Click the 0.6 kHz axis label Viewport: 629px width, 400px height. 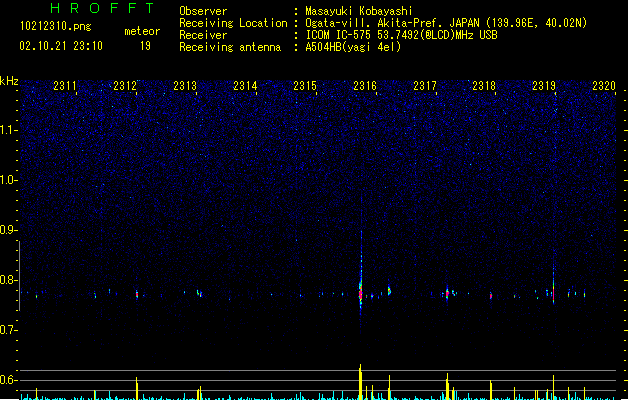(x=9, y=380)
